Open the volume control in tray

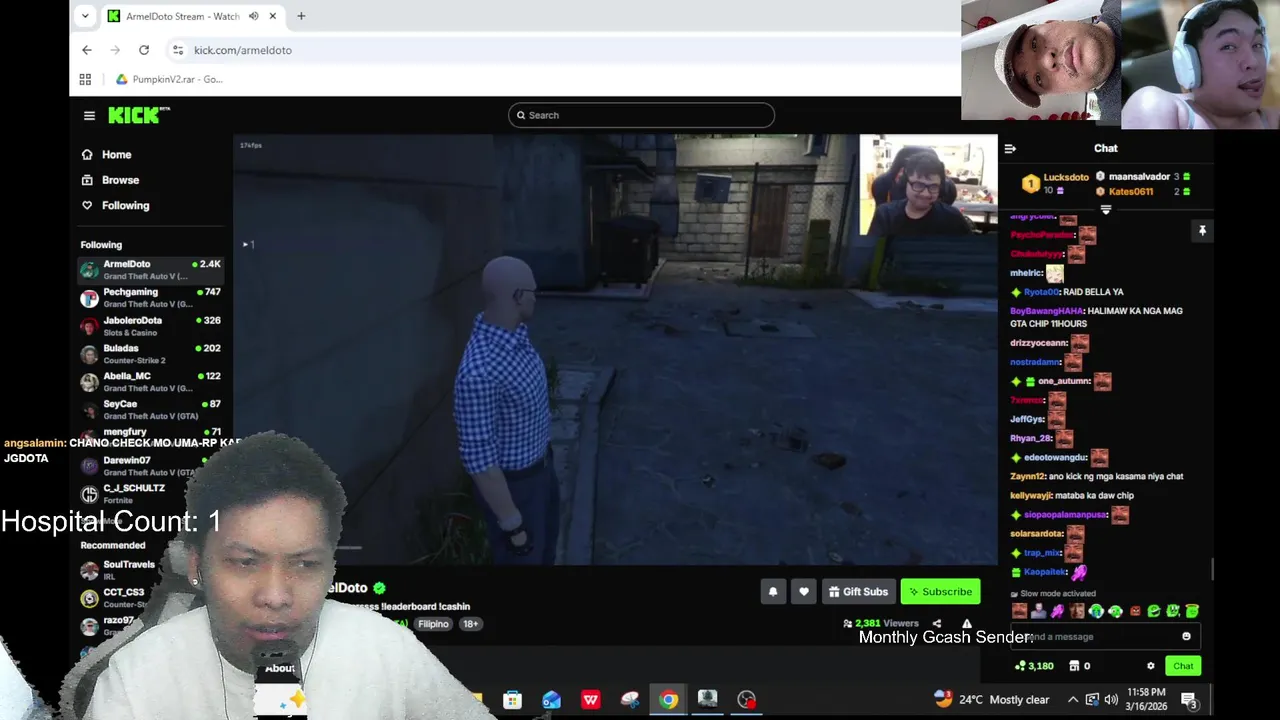point(1111,700)
